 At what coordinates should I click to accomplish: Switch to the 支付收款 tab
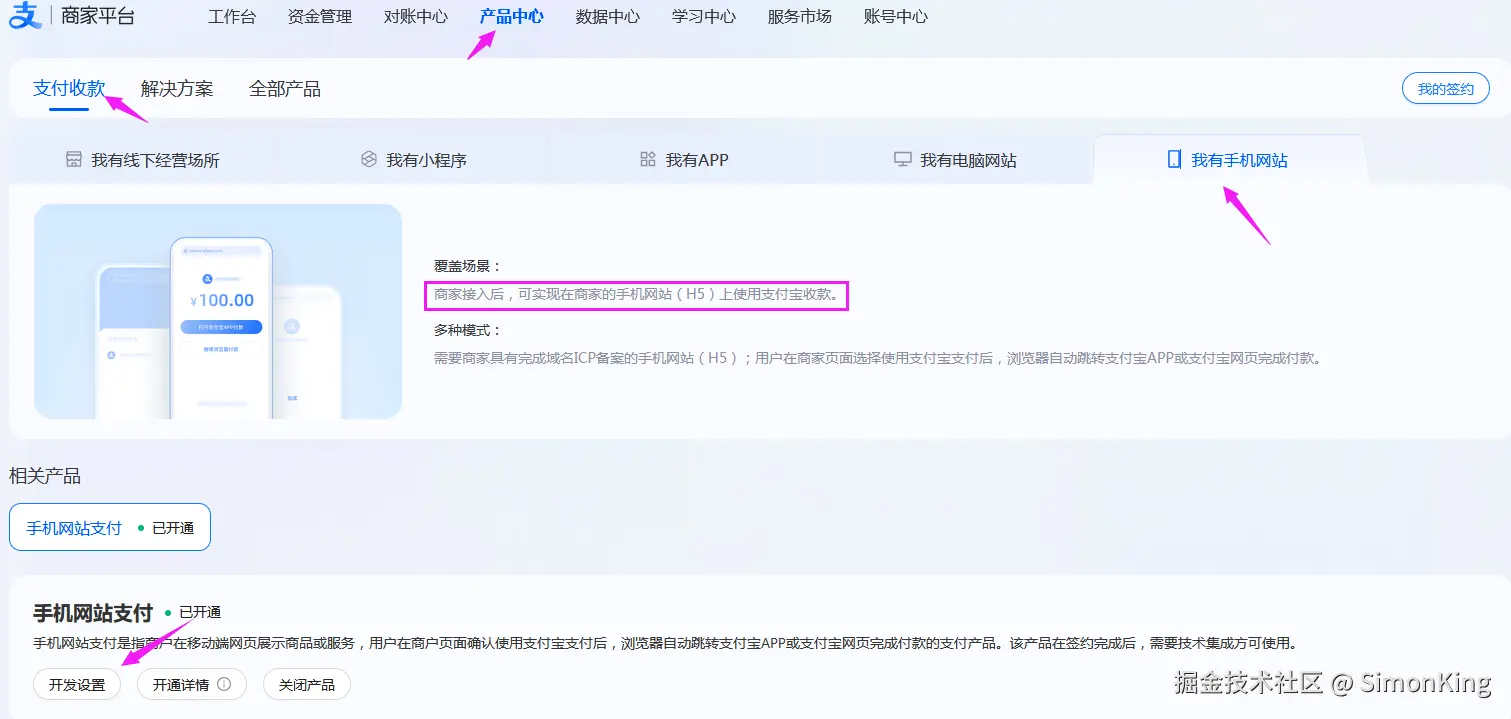(69, 88)
